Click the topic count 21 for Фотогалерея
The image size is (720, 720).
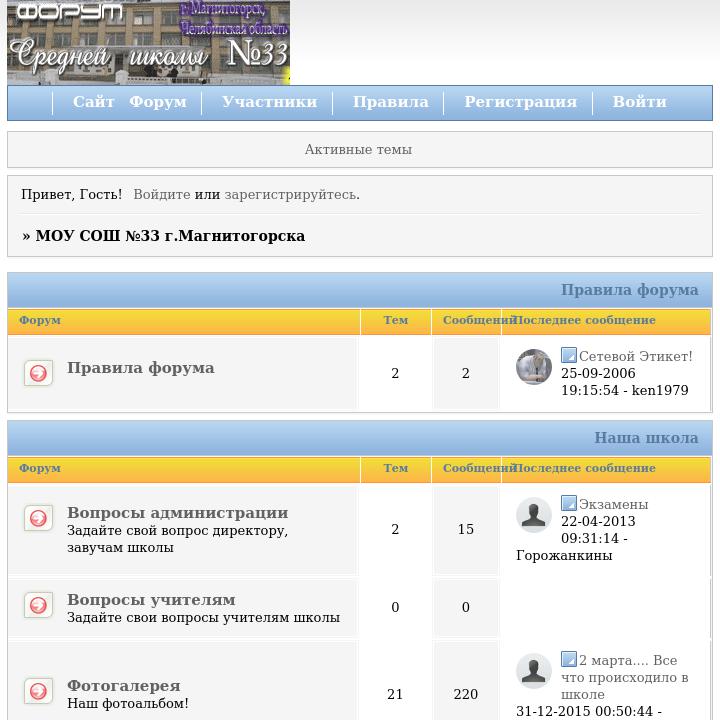pos(395,694)
